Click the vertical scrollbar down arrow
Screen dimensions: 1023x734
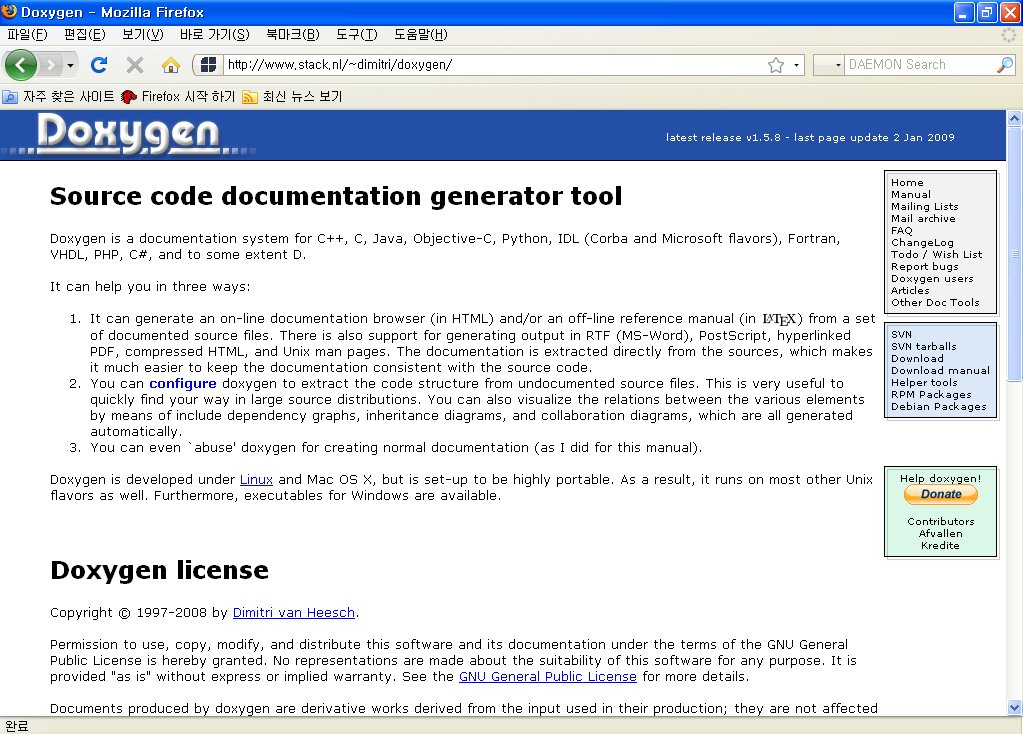point(1014,707)
